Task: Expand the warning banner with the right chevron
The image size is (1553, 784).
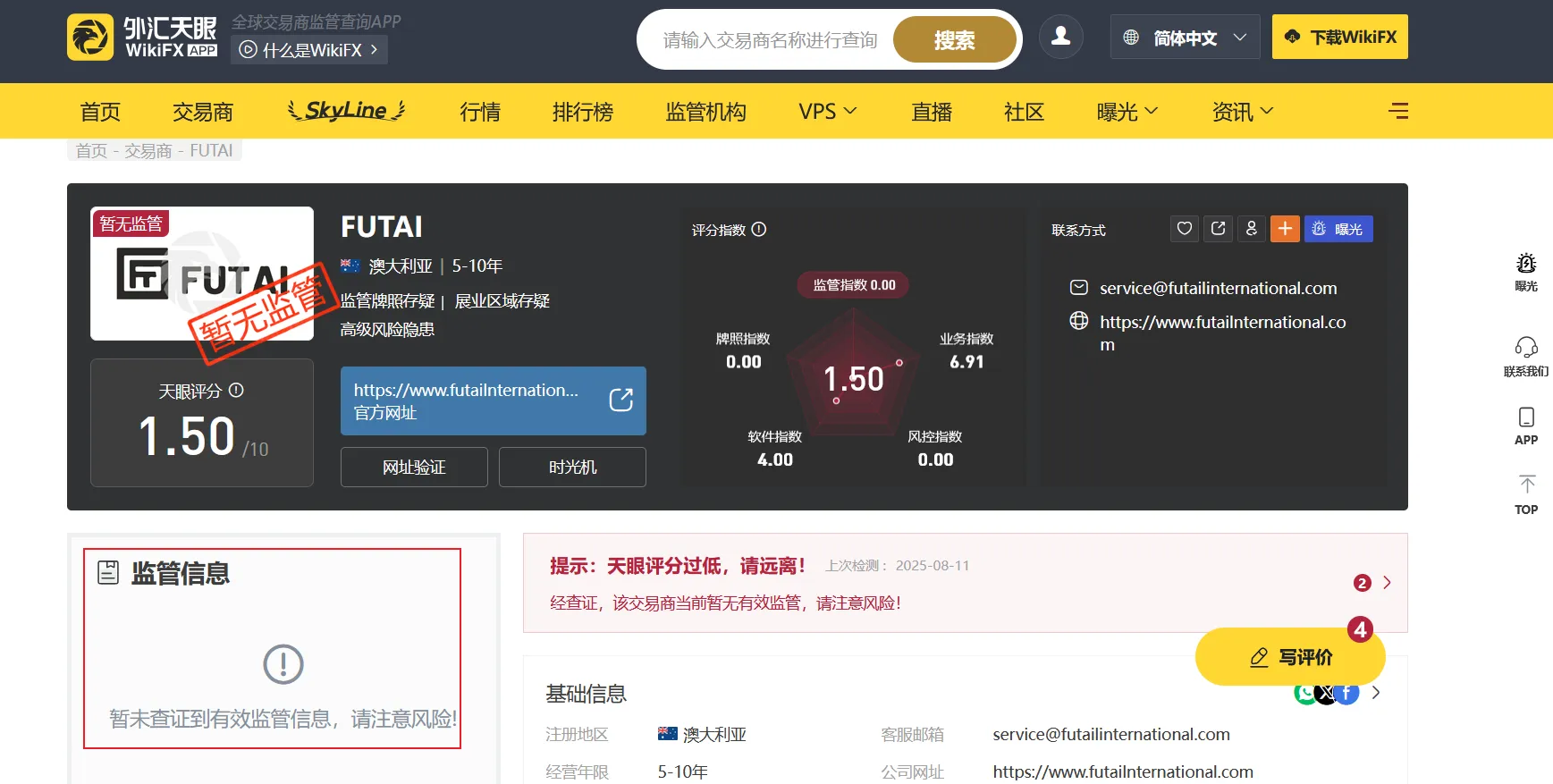Action: (1387, 582)
